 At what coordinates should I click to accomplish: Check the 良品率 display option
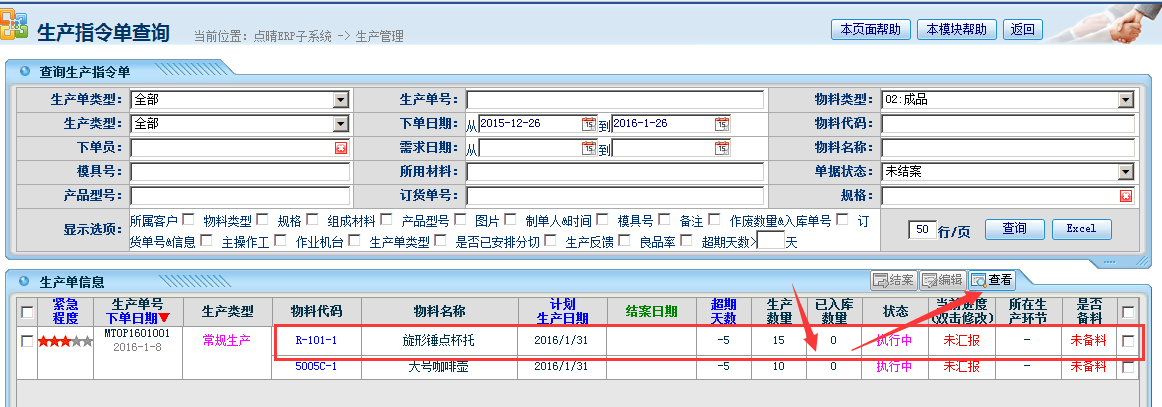coord(686,241)
